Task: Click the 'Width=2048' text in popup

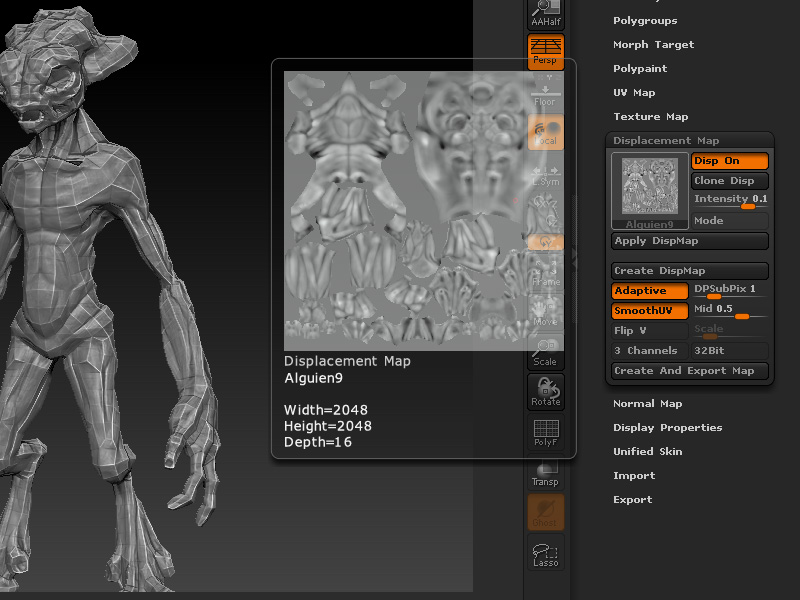Action: point(326,410)
